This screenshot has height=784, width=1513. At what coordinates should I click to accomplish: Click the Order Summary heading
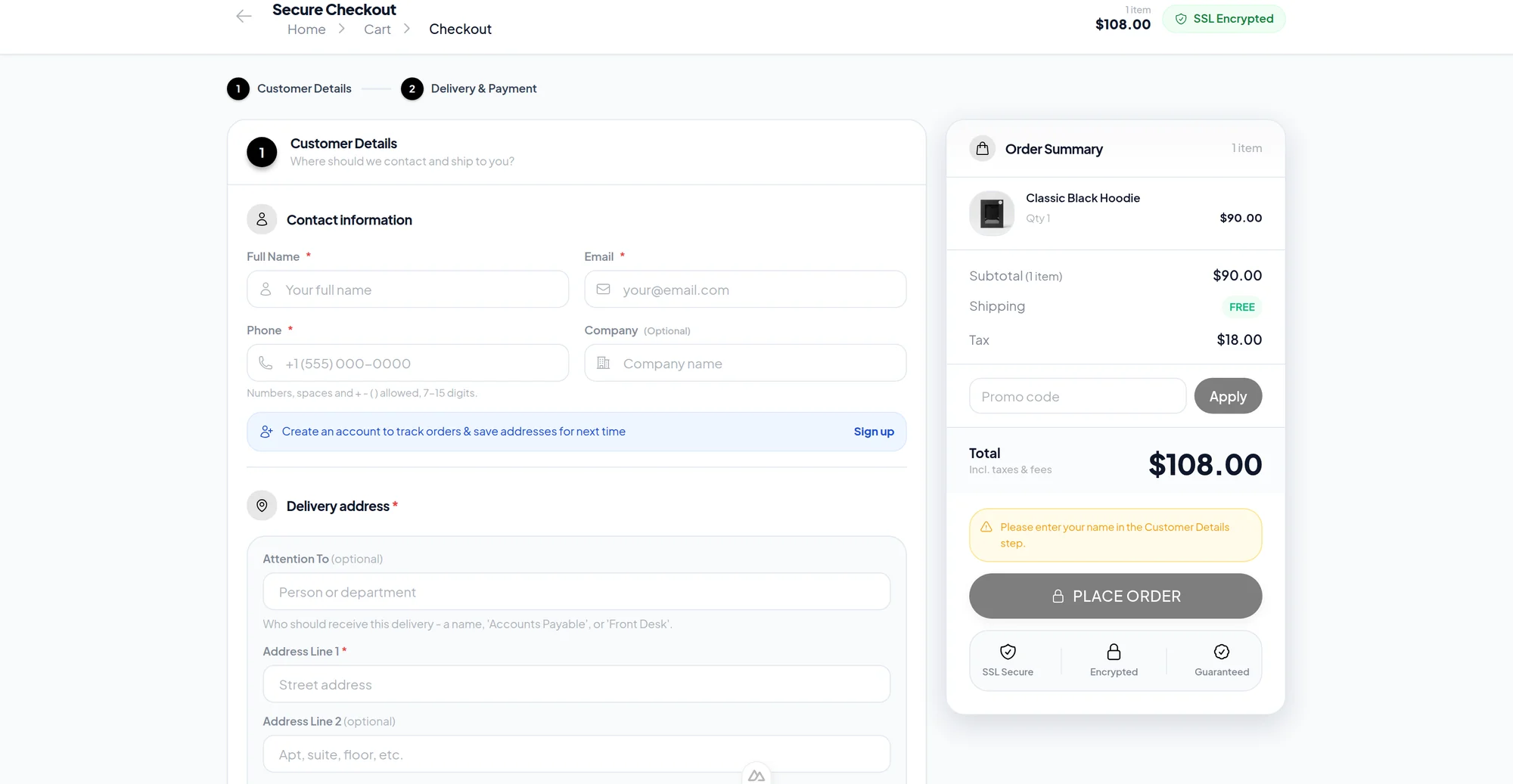1054,149
